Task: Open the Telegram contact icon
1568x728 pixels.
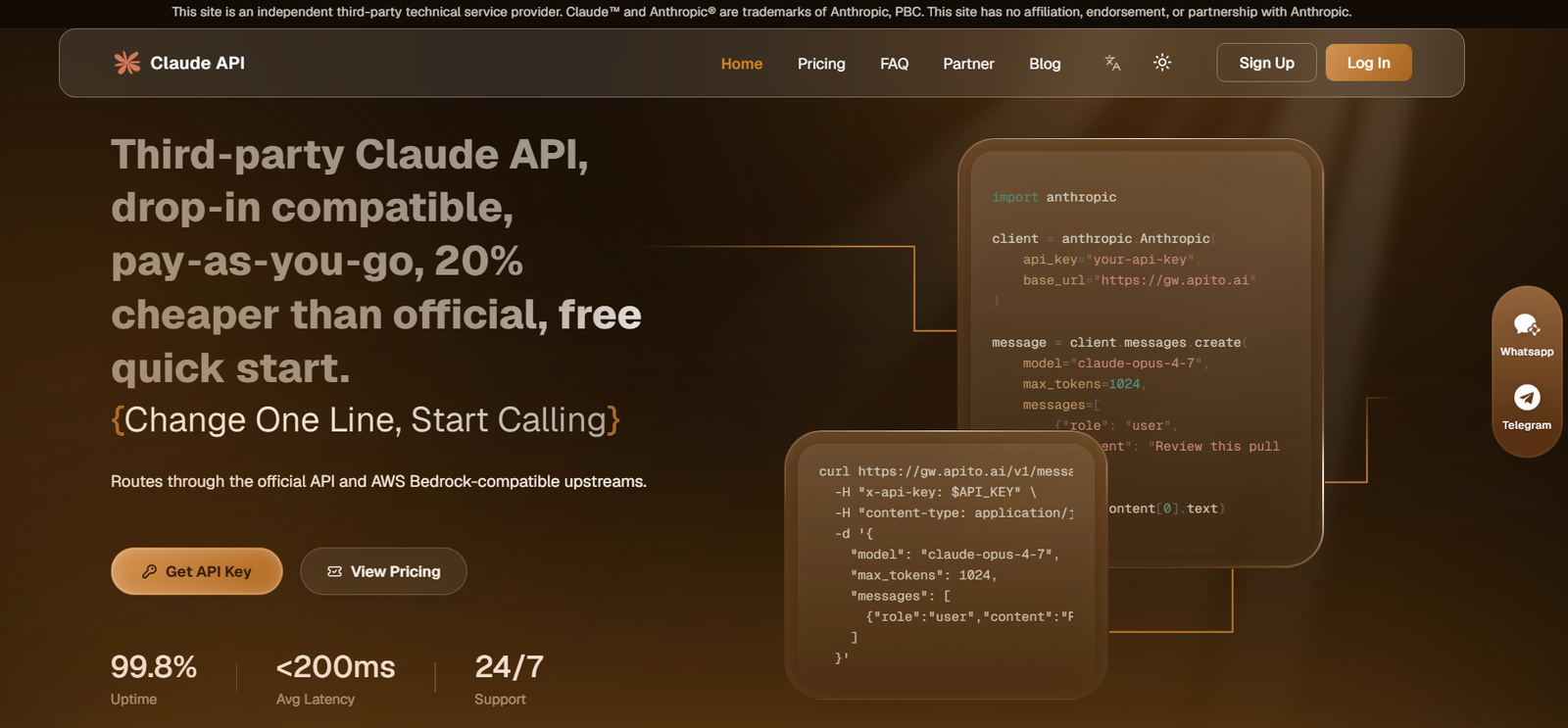Action: [1527, 397]
